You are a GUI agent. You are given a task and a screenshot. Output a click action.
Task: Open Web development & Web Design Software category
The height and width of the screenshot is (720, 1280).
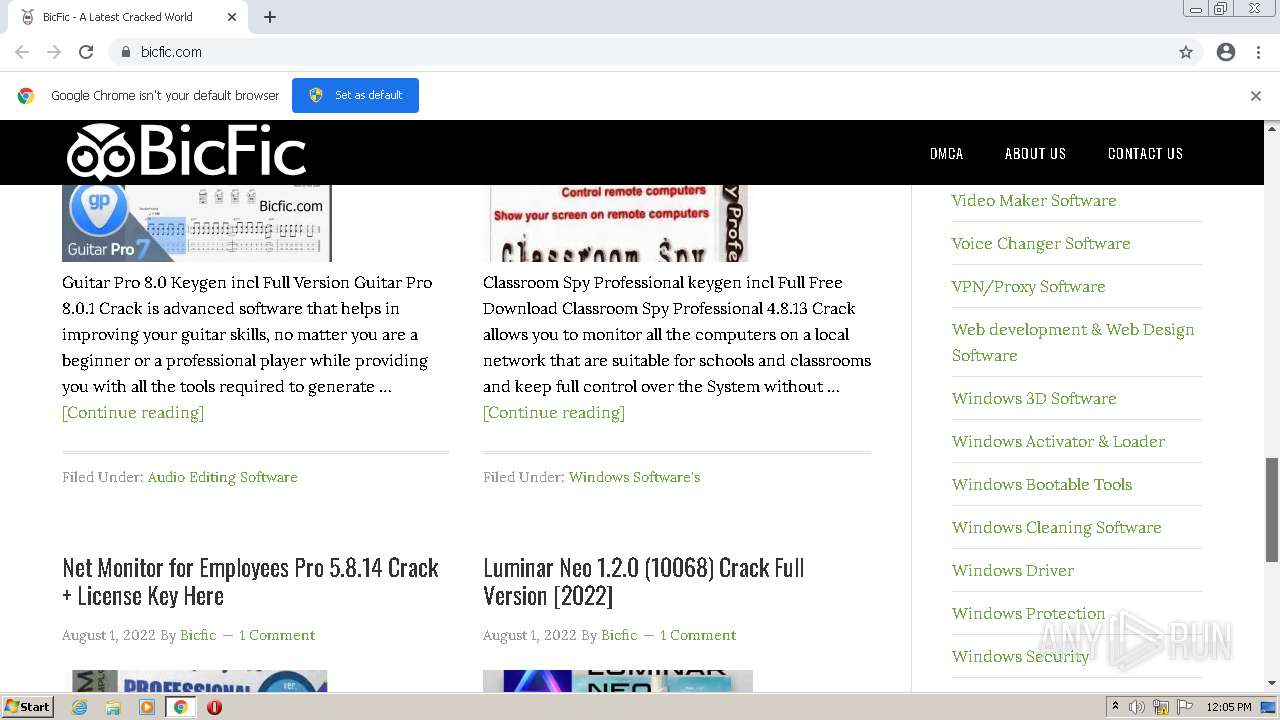pyautogui.click(x=1073, y=342)
